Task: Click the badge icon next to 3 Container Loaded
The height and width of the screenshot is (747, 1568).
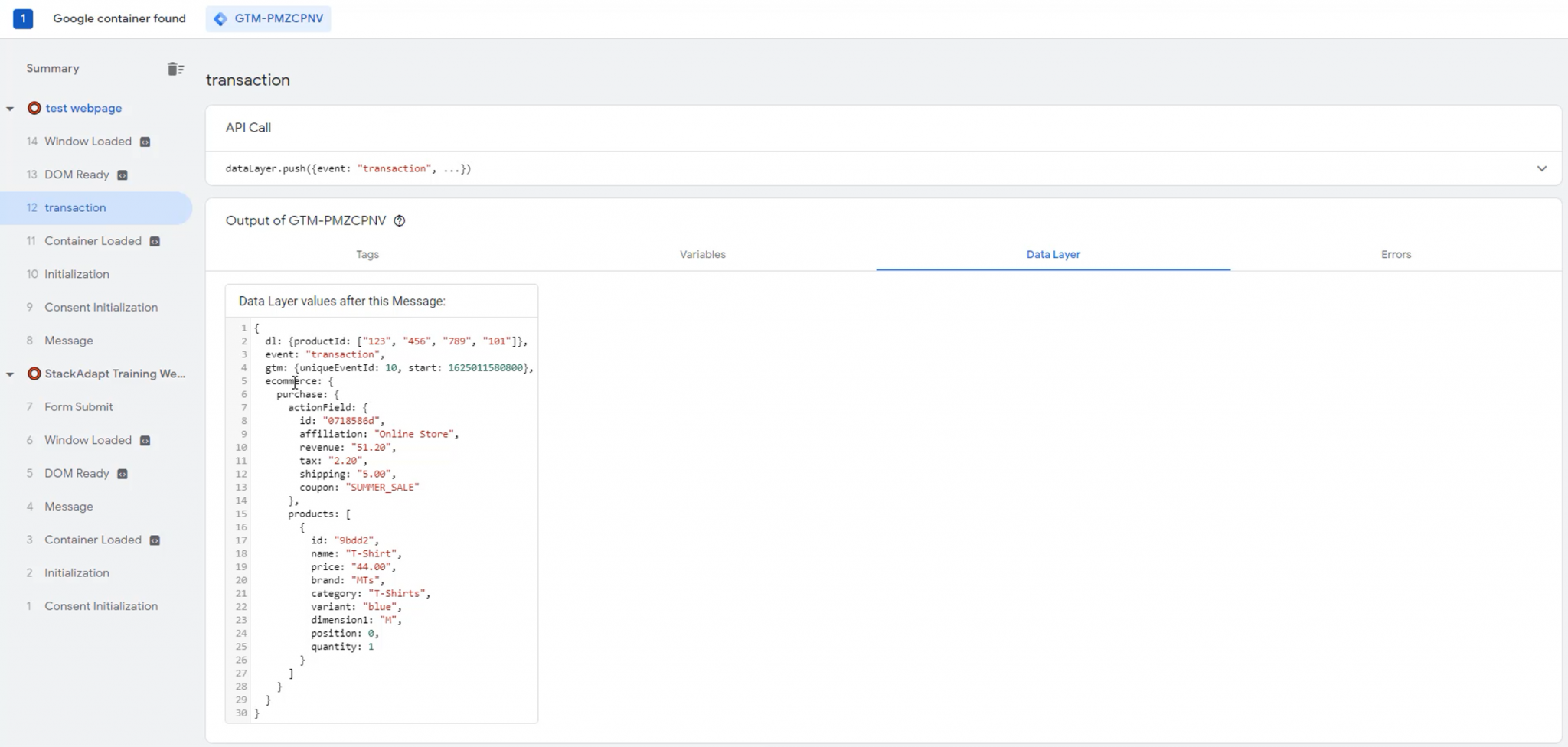Action: 154,540
